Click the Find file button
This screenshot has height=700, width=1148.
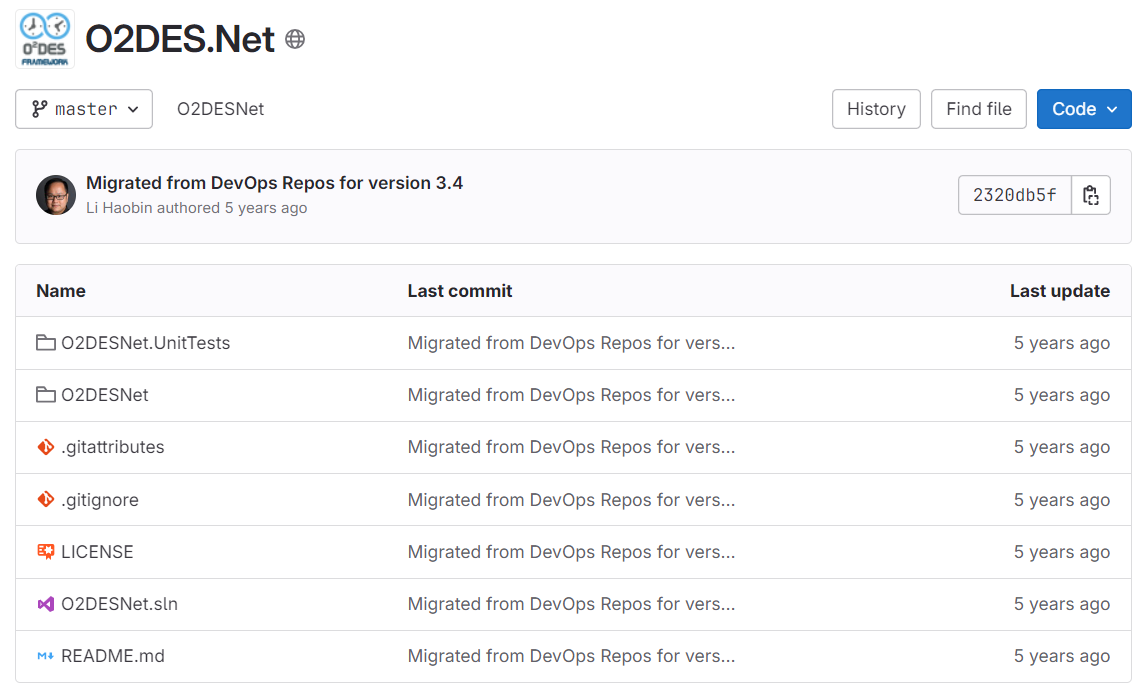pyautogui.click(x=978, y=109)
